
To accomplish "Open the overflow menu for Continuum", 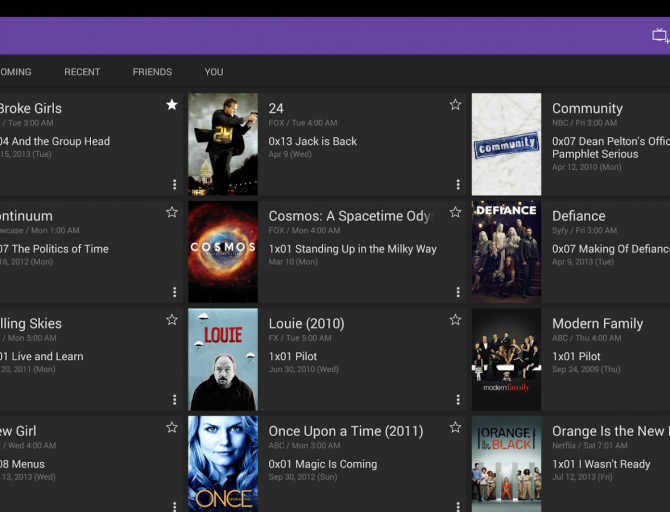I will 174,292.
